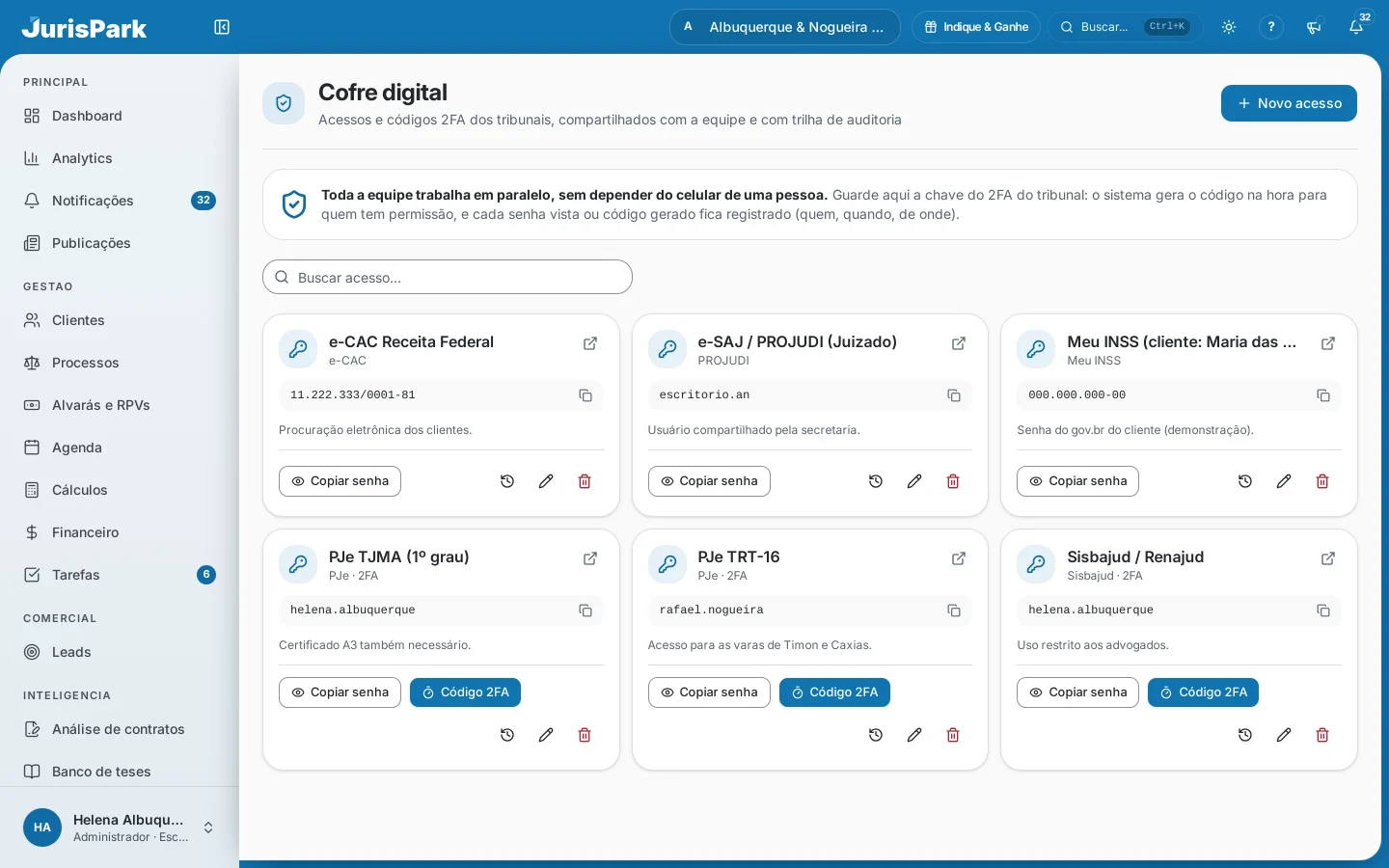Screen dimensions: 1389x868
Task: View history for PJe TRT-16 access
Action: coord(876,735)
